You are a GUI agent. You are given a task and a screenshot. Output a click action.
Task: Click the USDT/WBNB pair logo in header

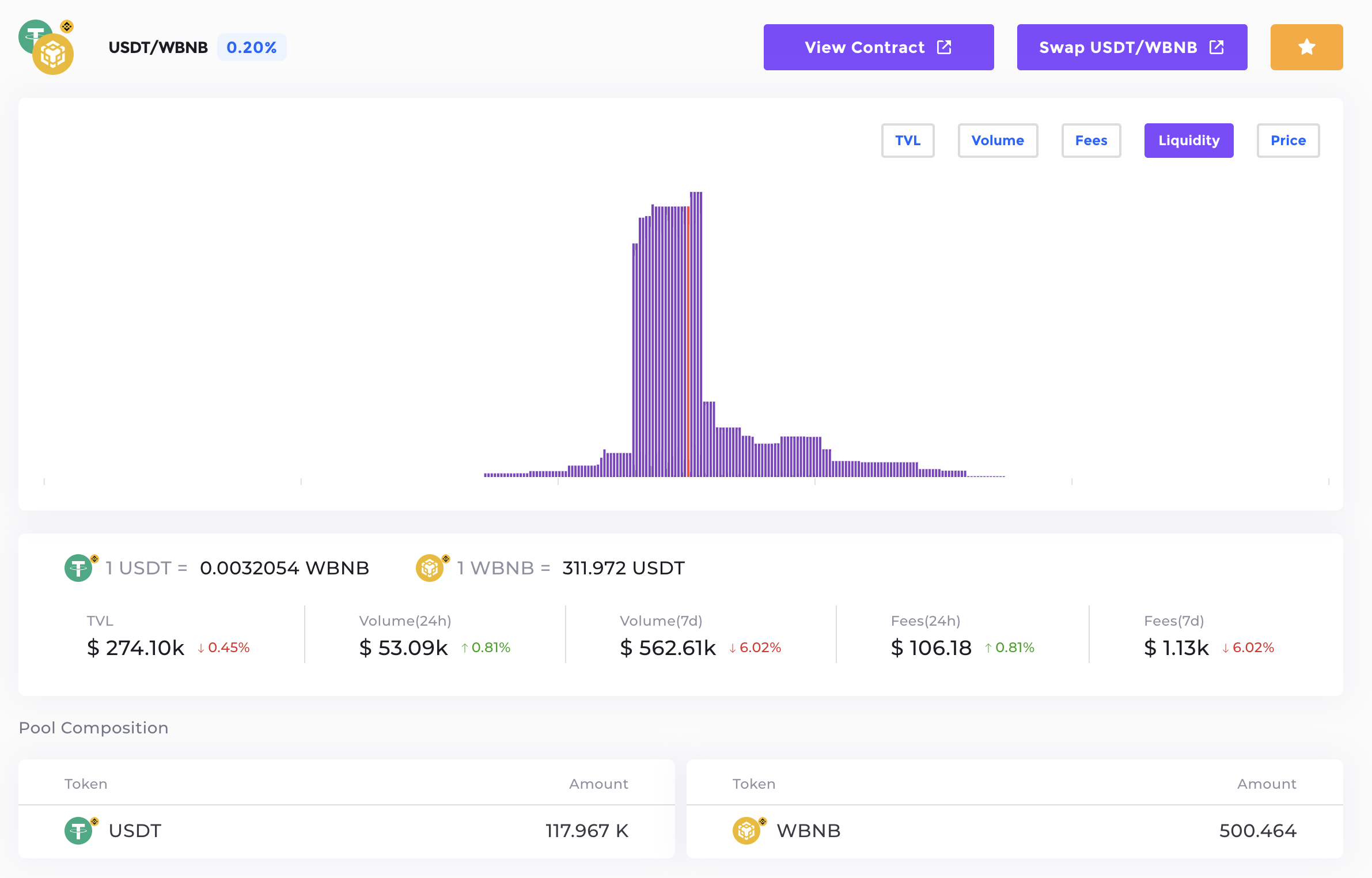(x=46, y=47)
